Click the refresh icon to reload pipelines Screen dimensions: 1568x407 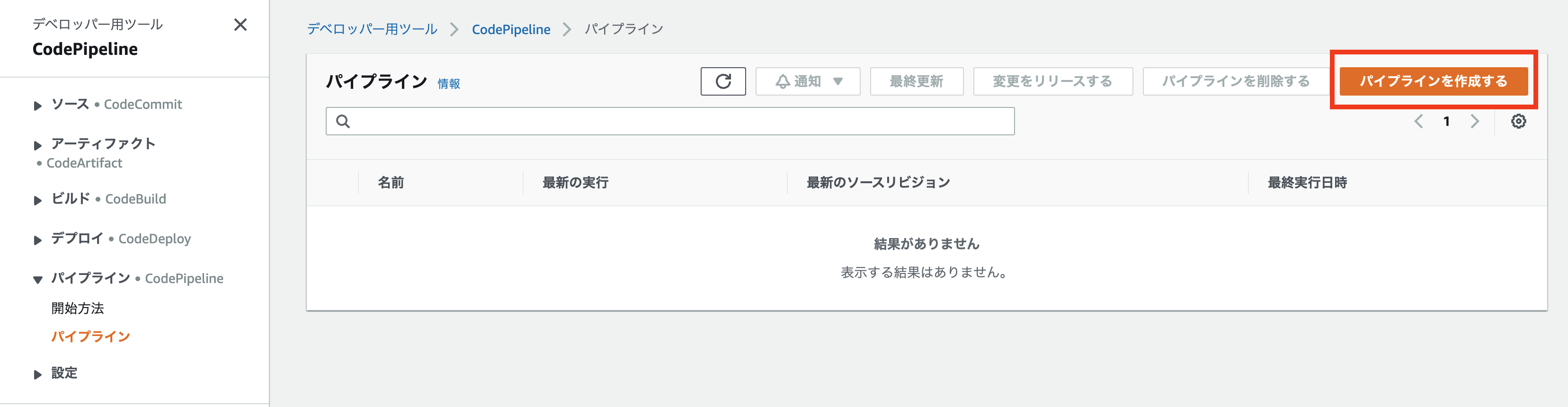(x=723, y=81)
